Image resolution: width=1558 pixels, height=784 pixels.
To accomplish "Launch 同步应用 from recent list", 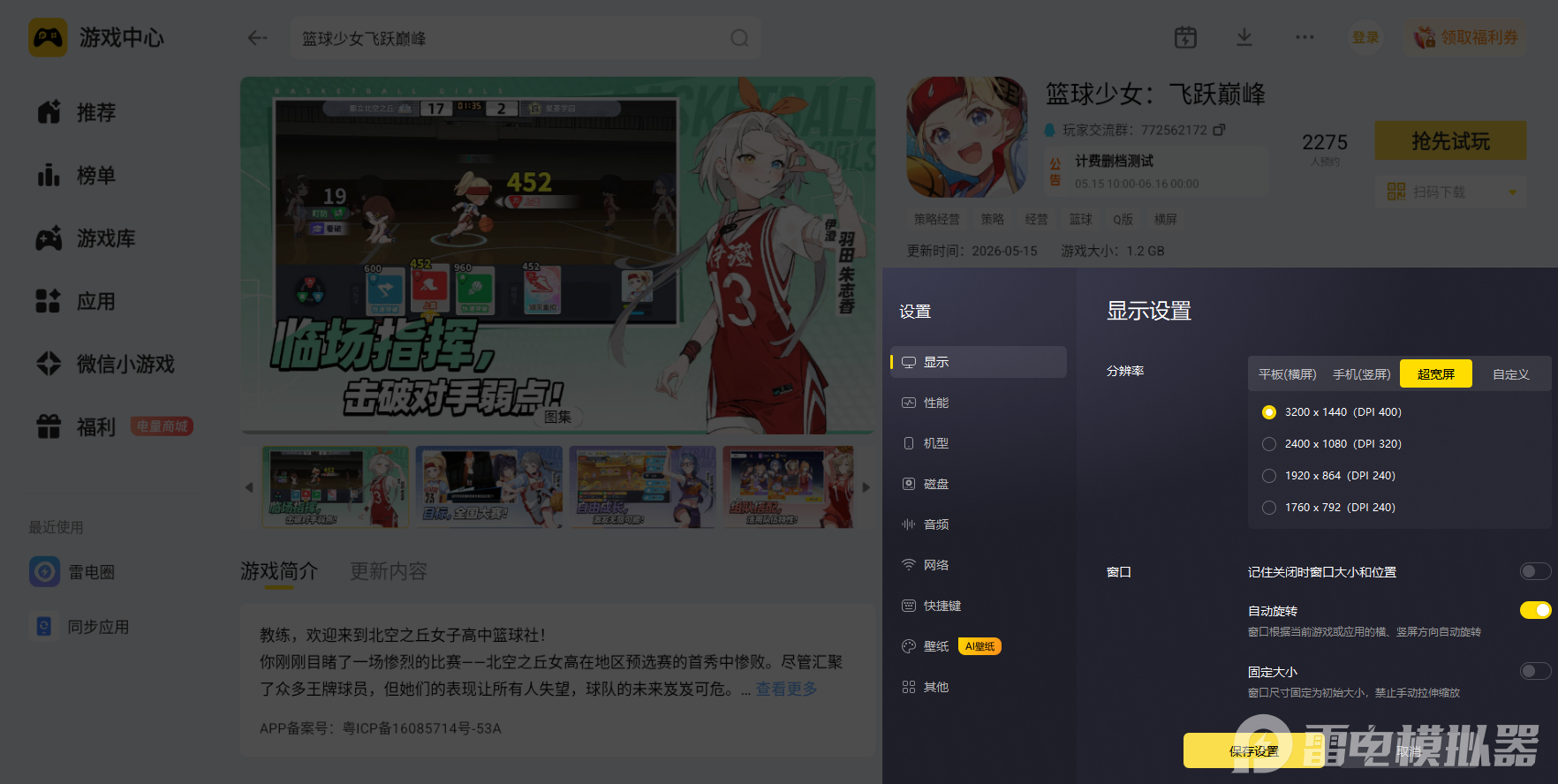I will (x=79, y=627).
